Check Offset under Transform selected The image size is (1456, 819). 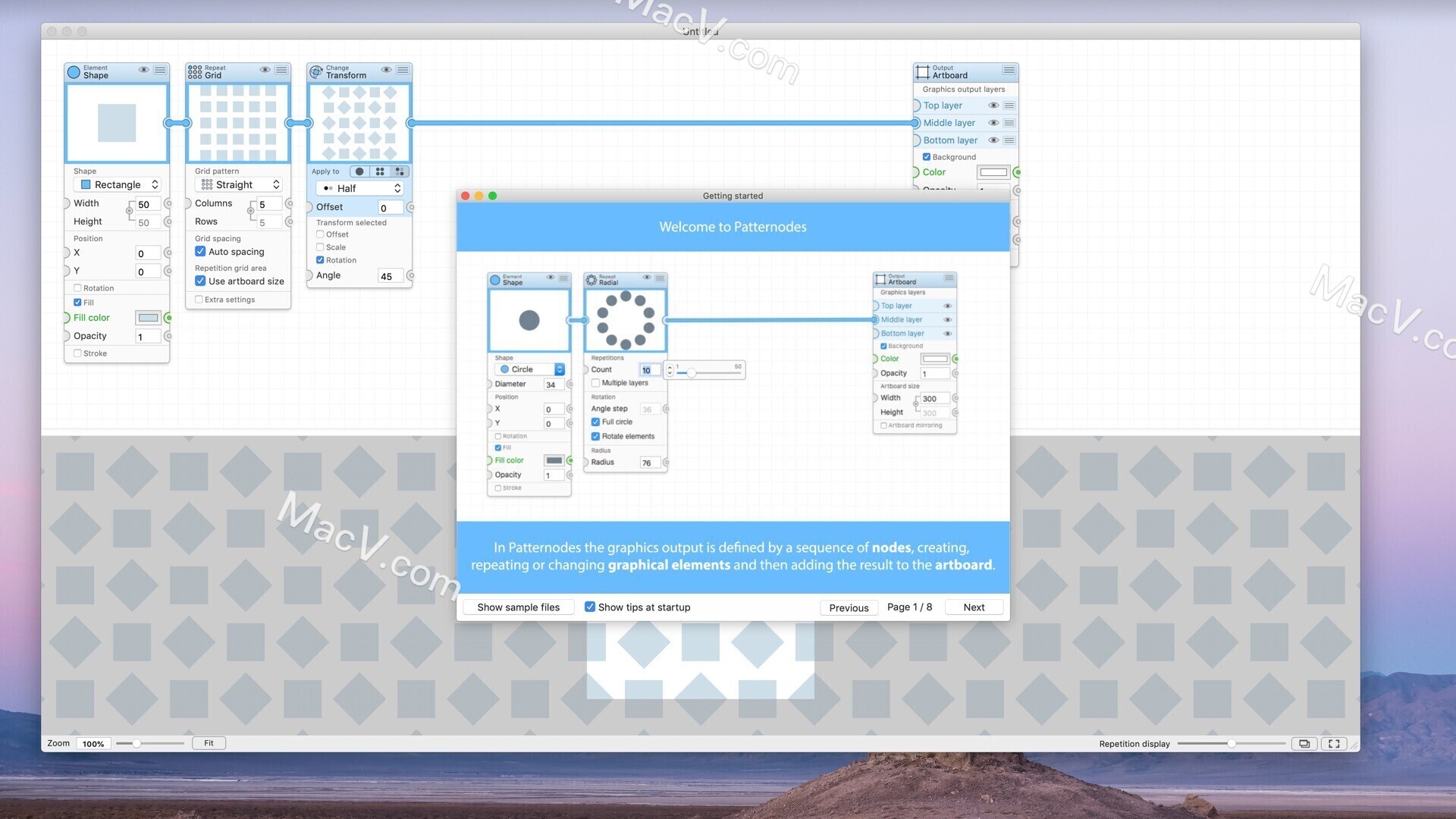(x=320, y=234)
